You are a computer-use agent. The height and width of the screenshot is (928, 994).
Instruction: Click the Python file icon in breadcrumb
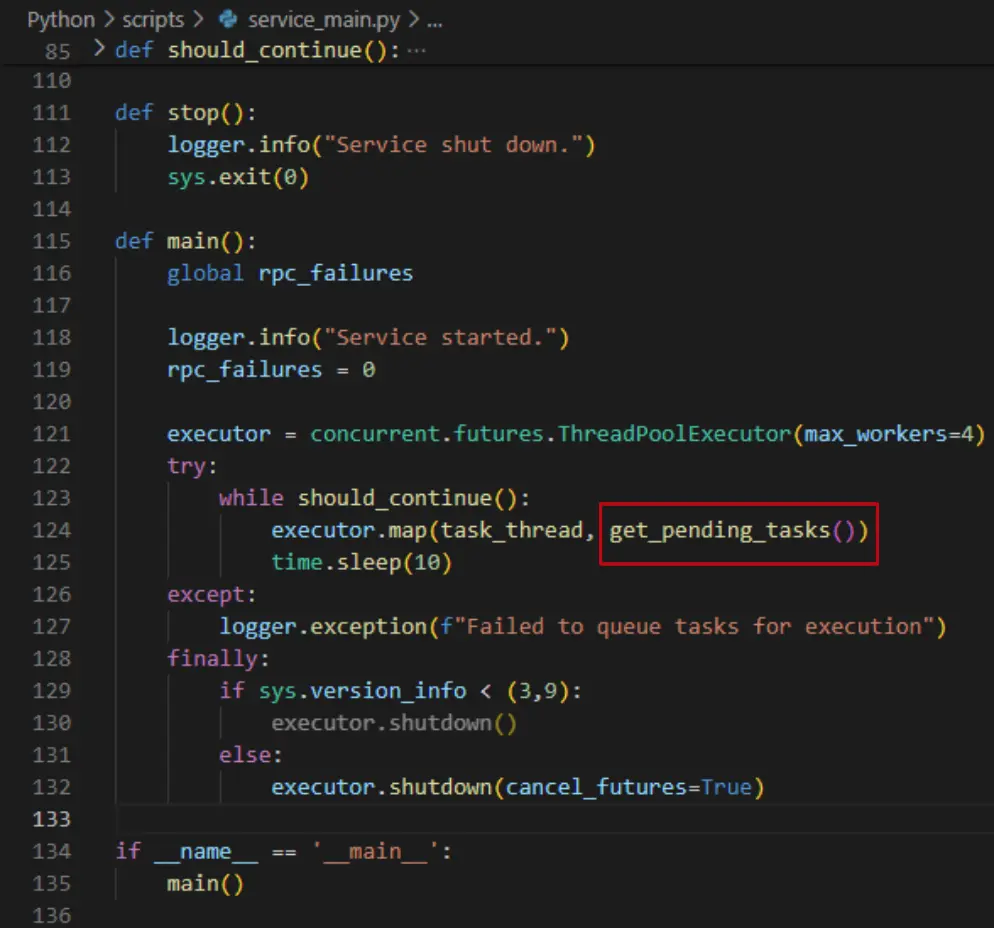tap(227, 19)
